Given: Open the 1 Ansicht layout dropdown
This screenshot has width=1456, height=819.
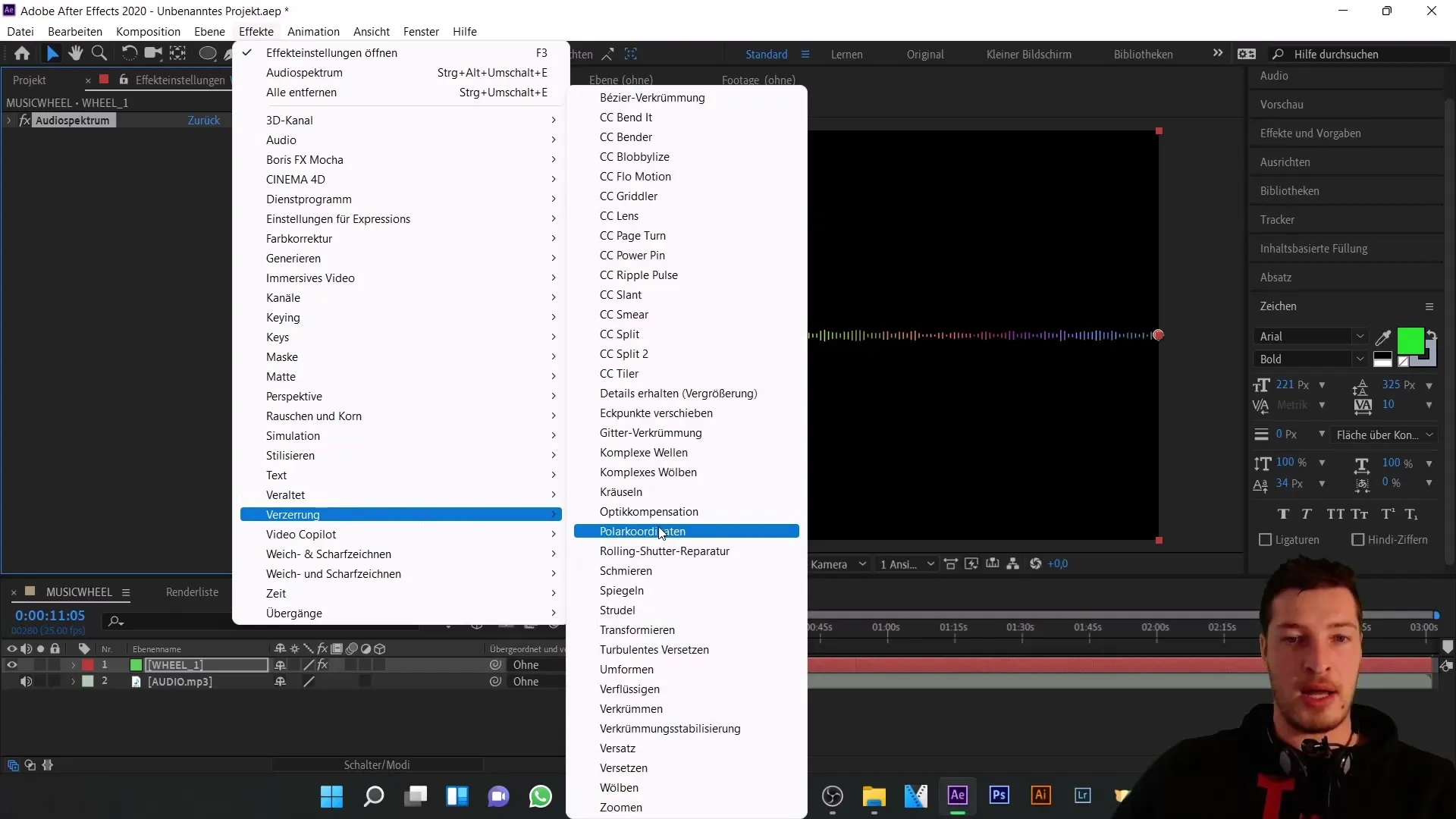Looking at the screenshot, I should [x=907, y=564].
